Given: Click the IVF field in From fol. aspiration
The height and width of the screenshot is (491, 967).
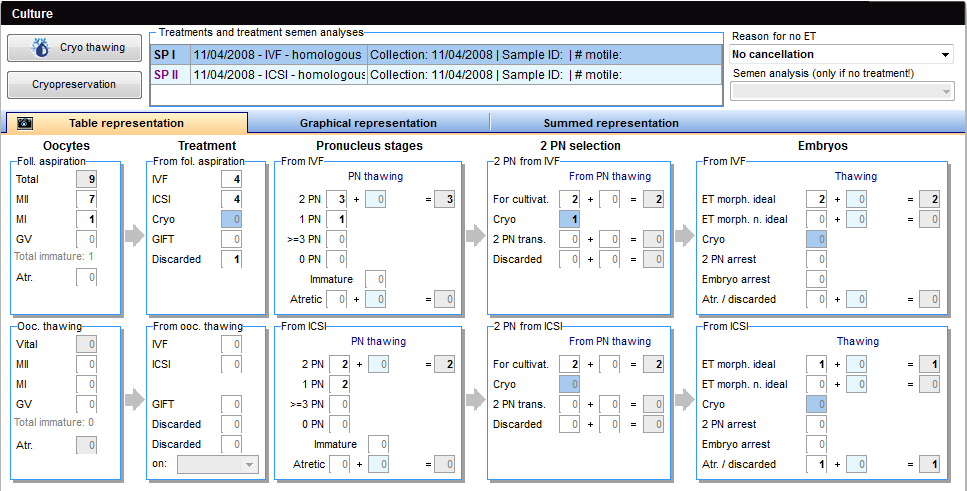Looking at the screenshot, I should click(x=231, y=179).
